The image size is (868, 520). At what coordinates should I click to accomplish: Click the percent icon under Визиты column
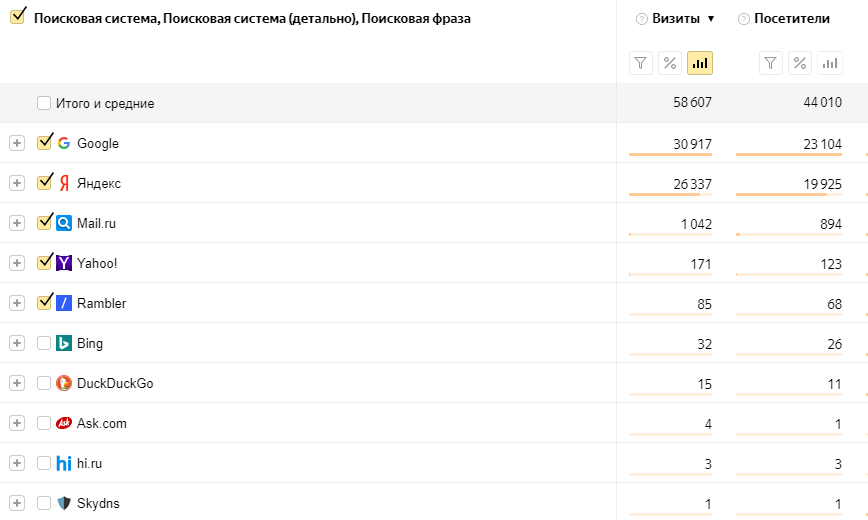tap(670, 63)
